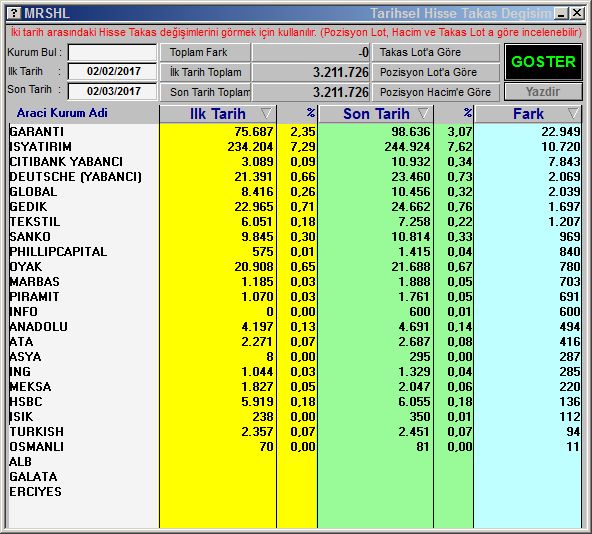Select the ANADOLU row name
This screenshot has height=534, width=592.
39,327
